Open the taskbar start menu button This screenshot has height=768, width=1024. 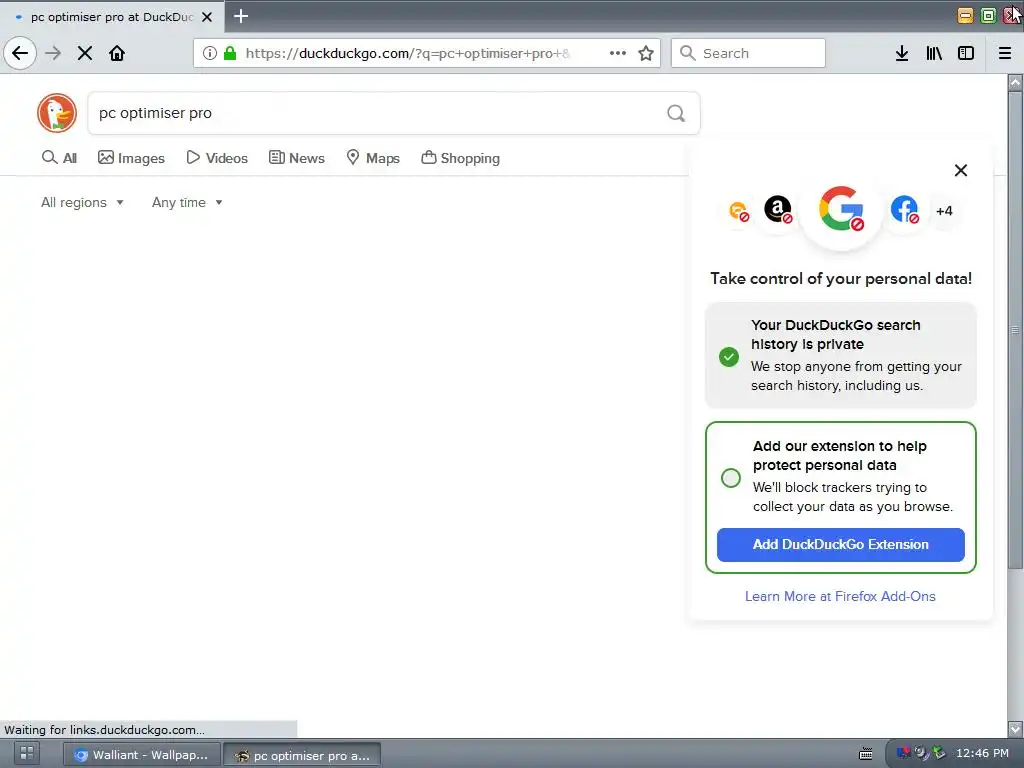[27, 753]
